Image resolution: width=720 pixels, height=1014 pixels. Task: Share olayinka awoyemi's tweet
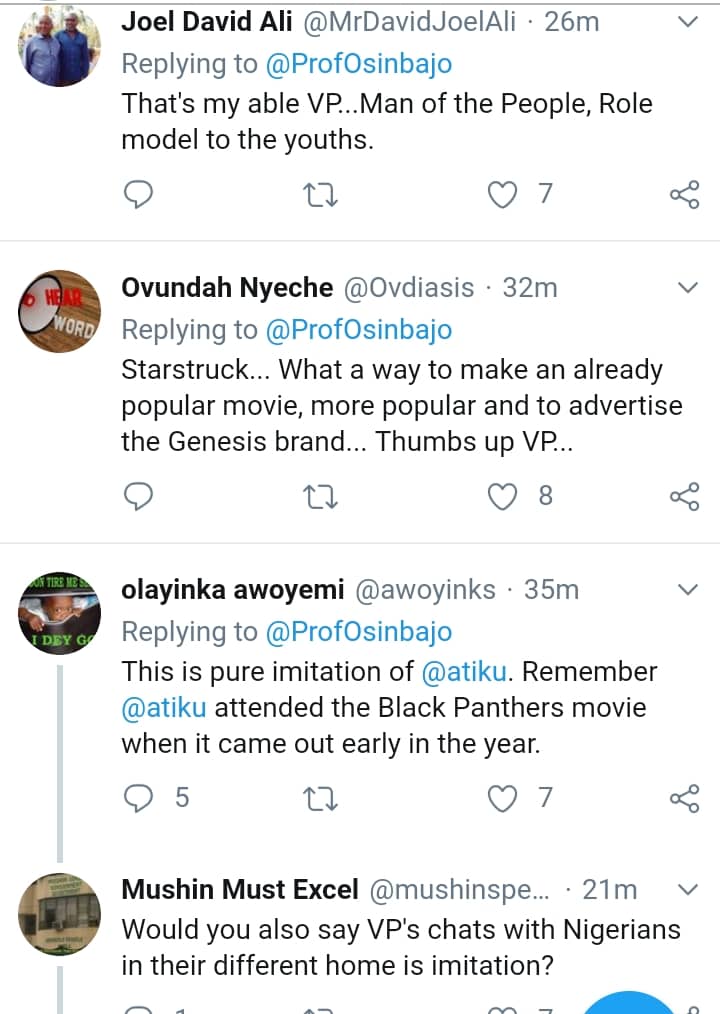click(684, 797)
